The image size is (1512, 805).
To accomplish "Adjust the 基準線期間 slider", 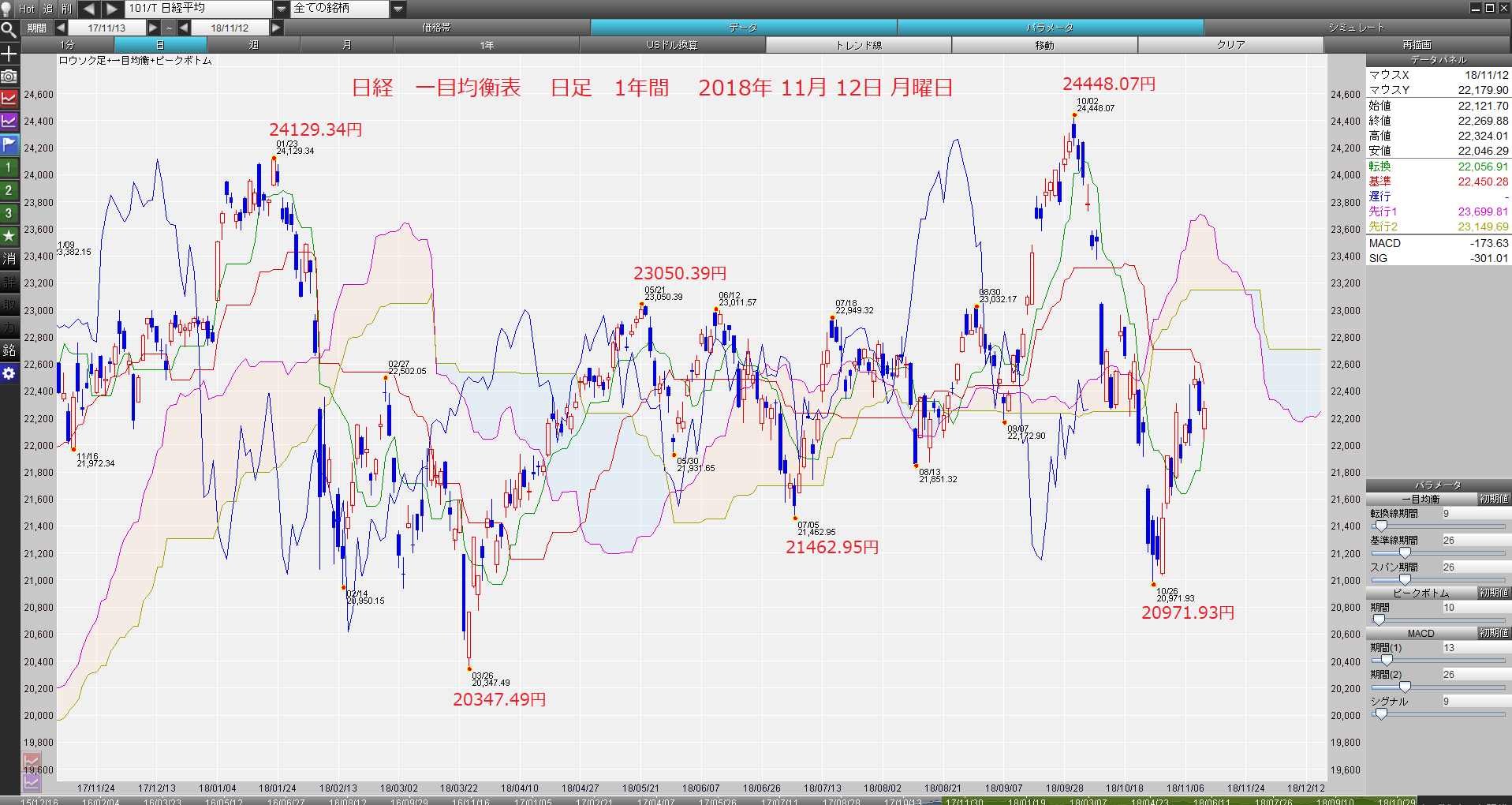I will click(1439, 553).
